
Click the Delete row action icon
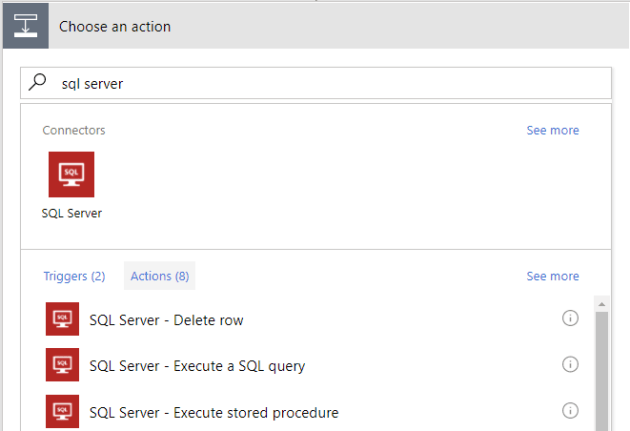[x=62, y=320]
